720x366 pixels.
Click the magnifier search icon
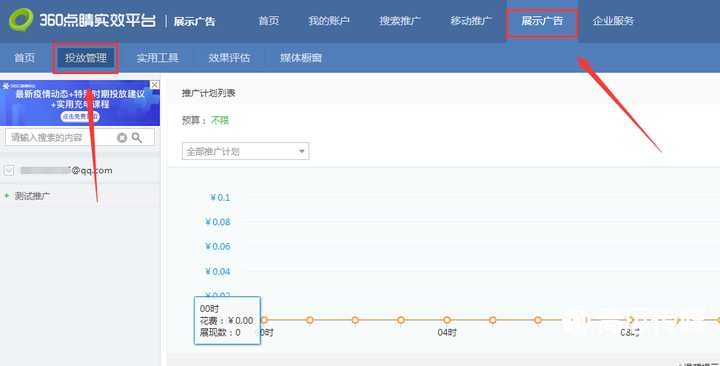137,138
